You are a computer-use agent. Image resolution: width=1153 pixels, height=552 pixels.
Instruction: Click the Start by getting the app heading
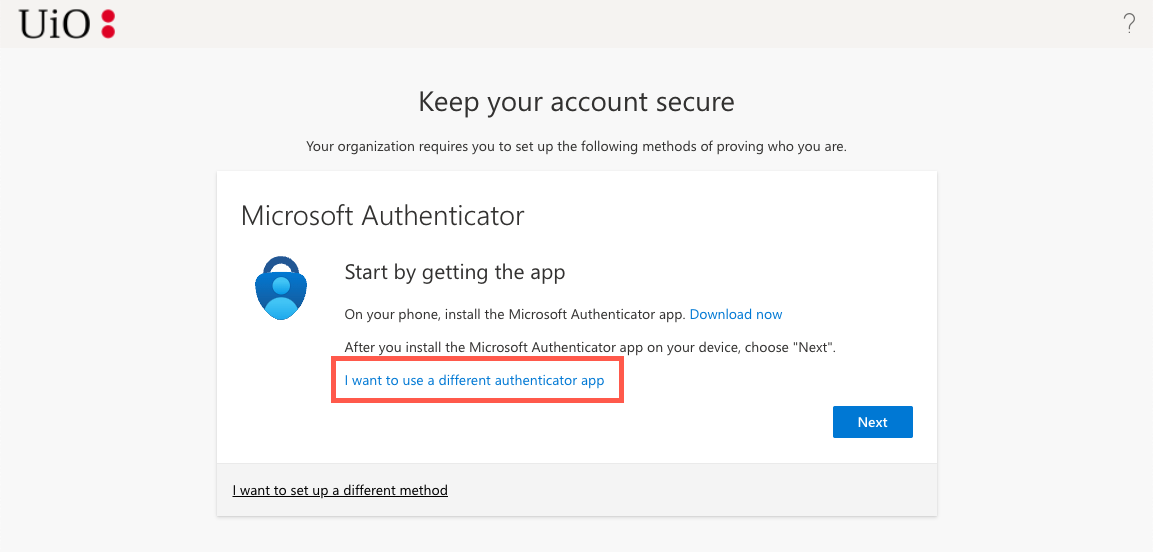click(x=454, y=273)
